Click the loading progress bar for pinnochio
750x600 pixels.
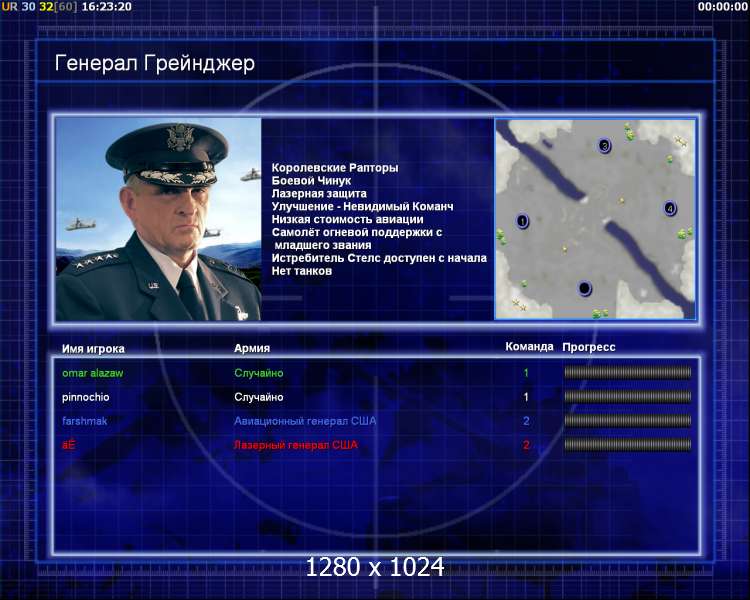coord(628,396)
